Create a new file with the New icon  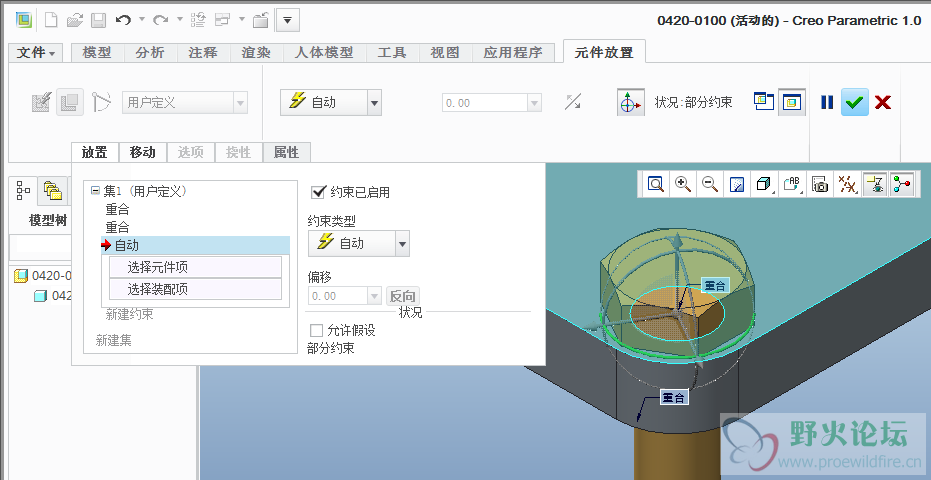click(51, 20)
